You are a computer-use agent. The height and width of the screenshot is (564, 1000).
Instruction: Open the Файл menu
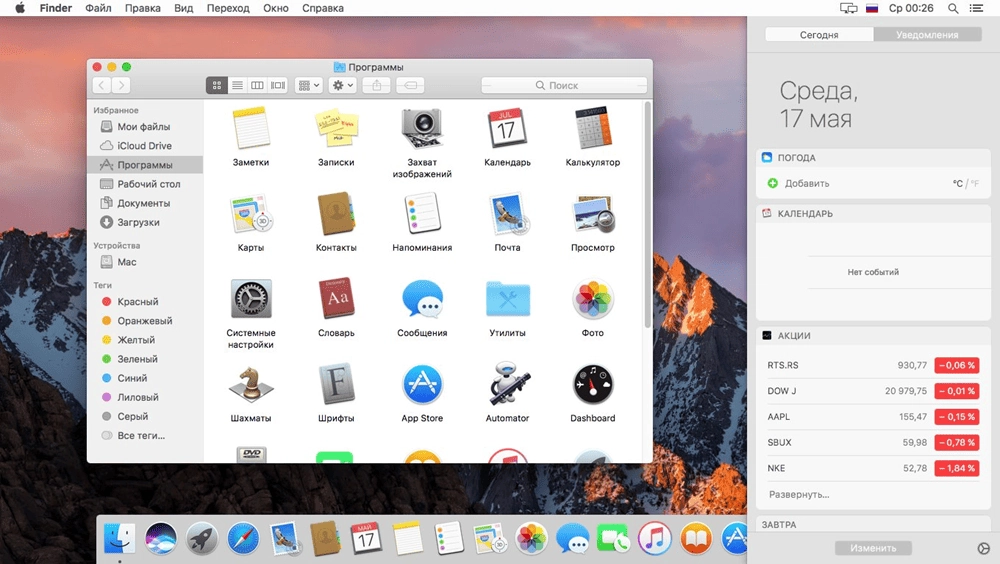coord(98,8)
